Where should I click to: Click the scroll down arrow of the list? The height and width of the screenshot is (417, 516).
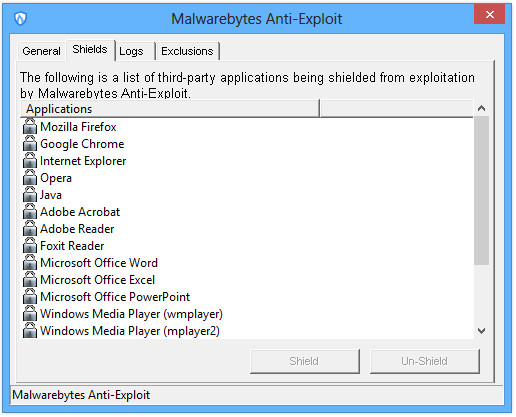pyautogui.click(x=481, y=331)
